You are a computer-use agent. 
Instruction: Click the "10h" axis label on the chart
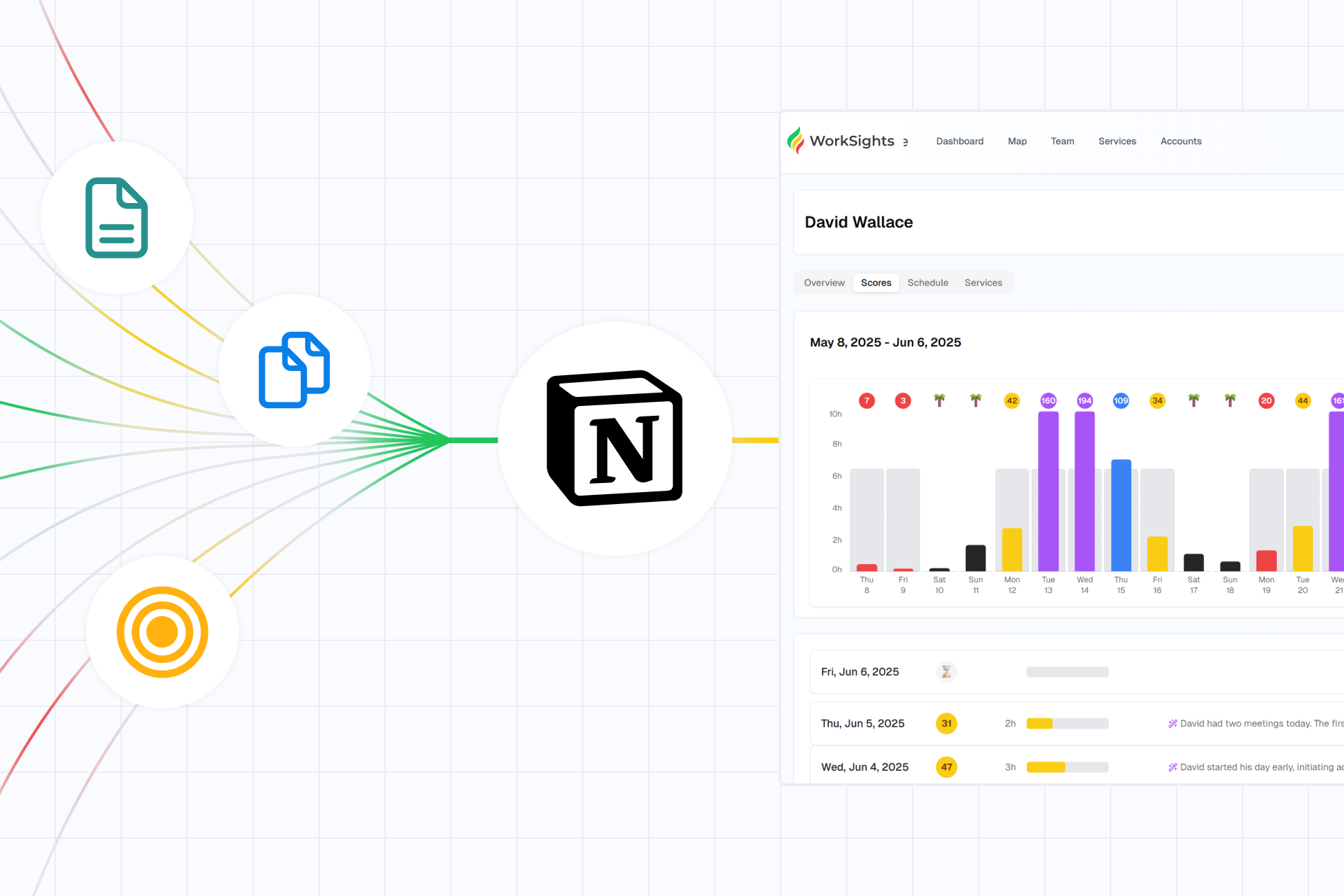tap(835, 414)
